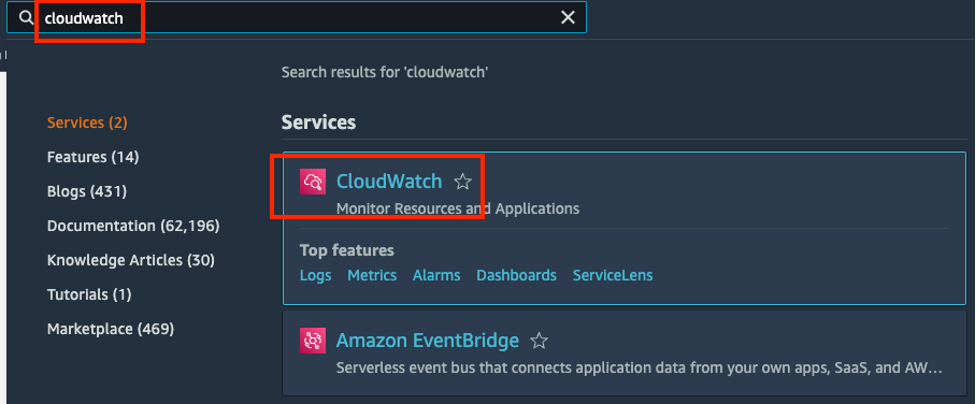Open the ServiceLens top feature
977x404 pixels.
pos(612,275)
